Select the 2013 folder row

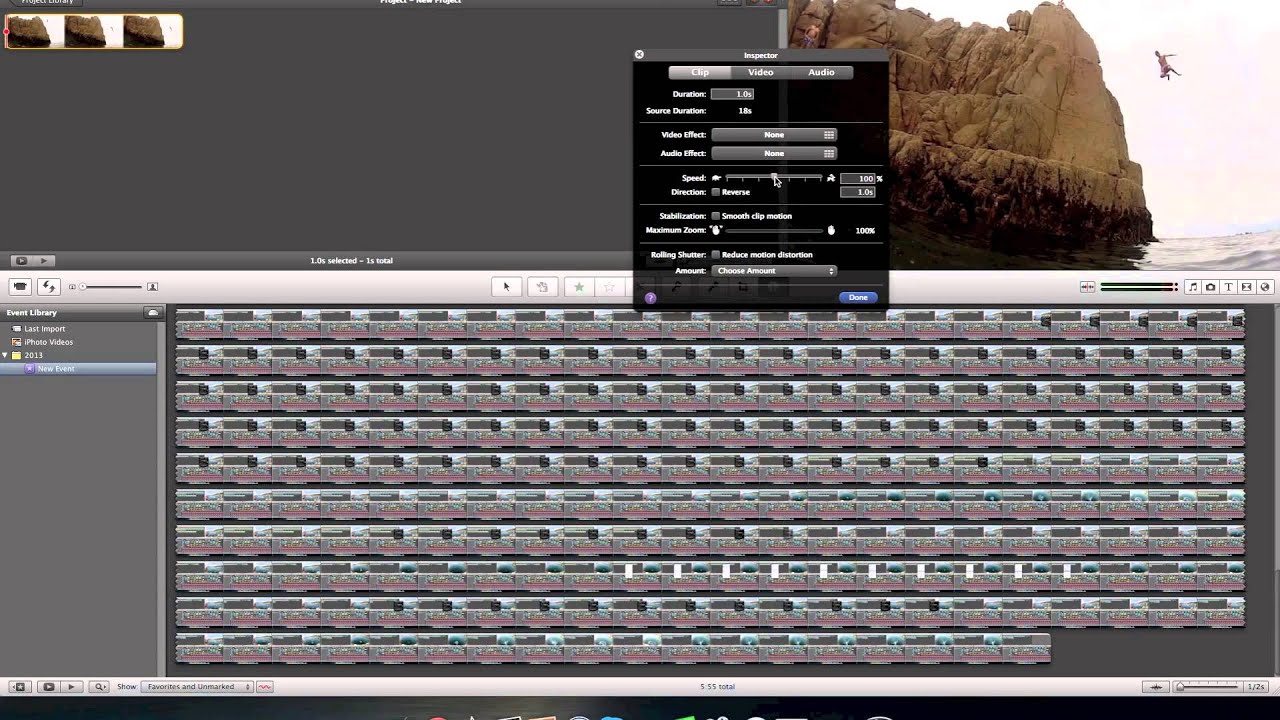coord(34,355)
